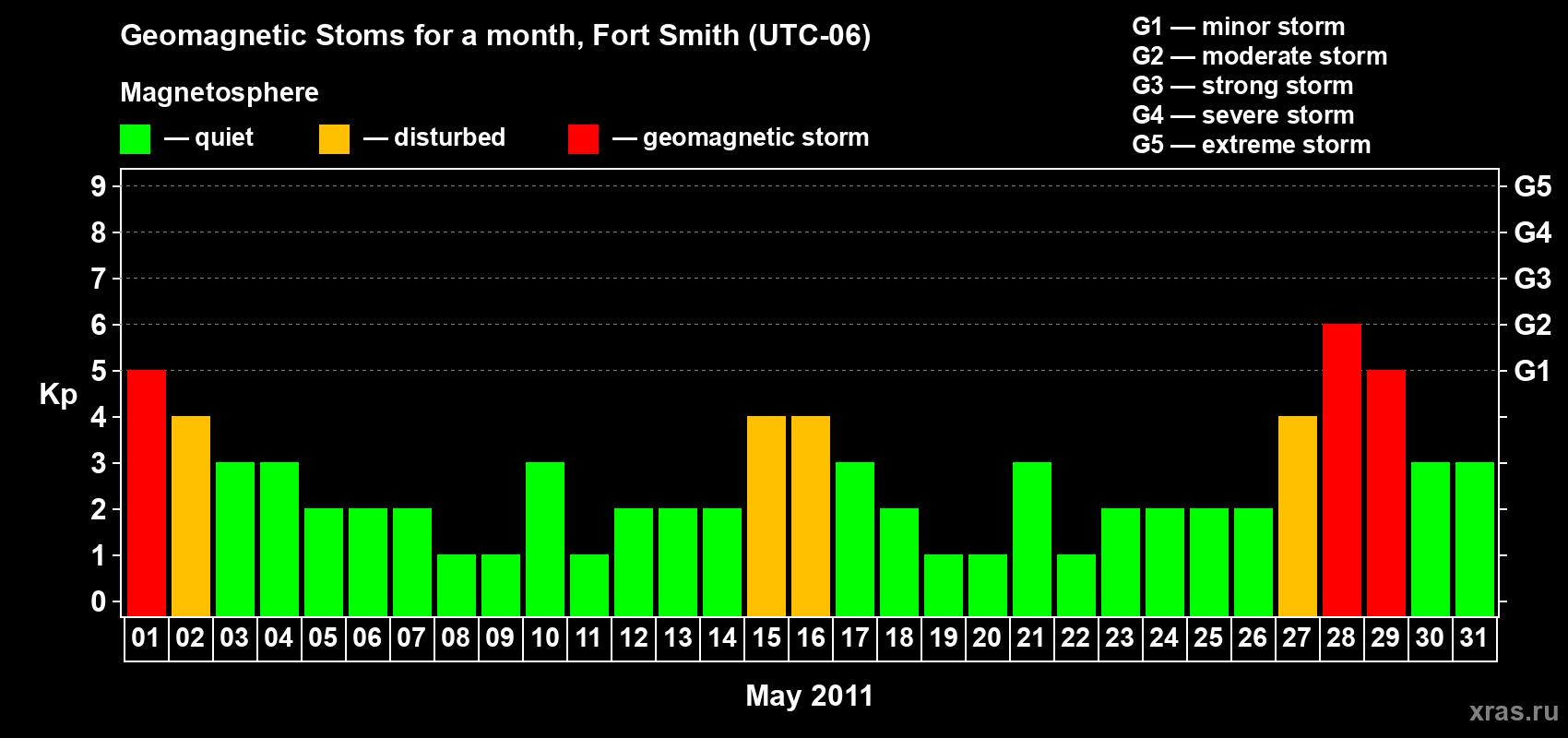Screen dimensions: 1568x738
Task: Click the G4 label on right axis
Action: [1533, 232]
